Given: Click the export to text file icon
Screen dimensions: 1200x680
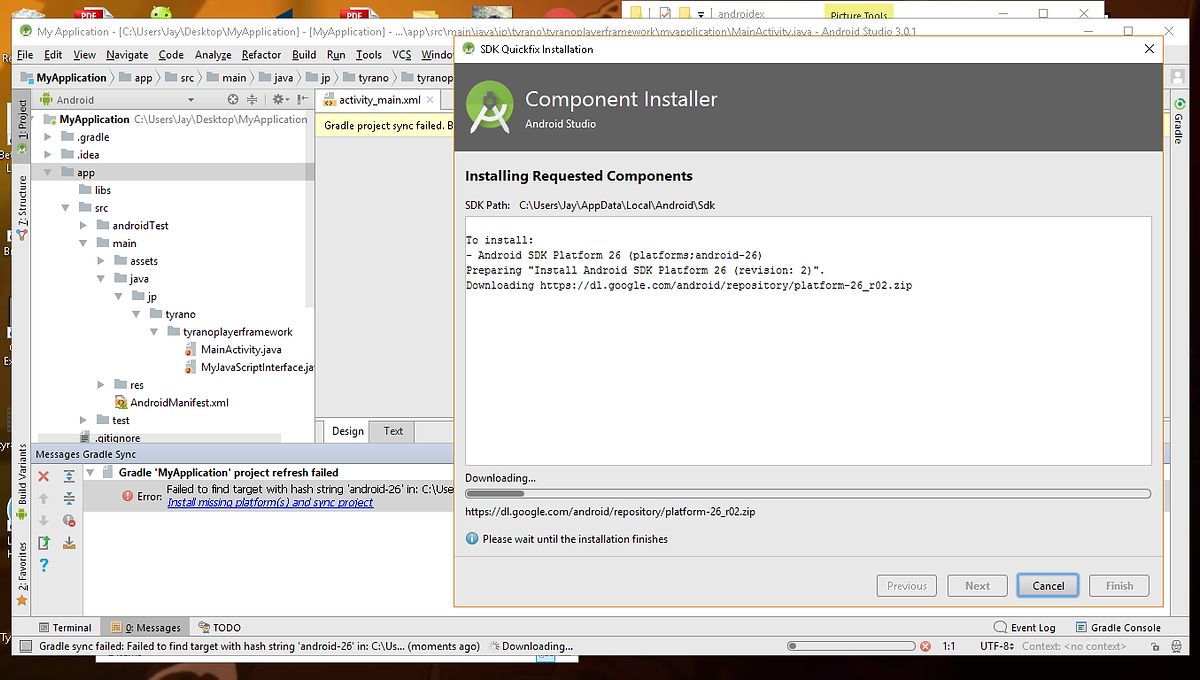Looking at the screenshot, I should click(x=43, y=543).
